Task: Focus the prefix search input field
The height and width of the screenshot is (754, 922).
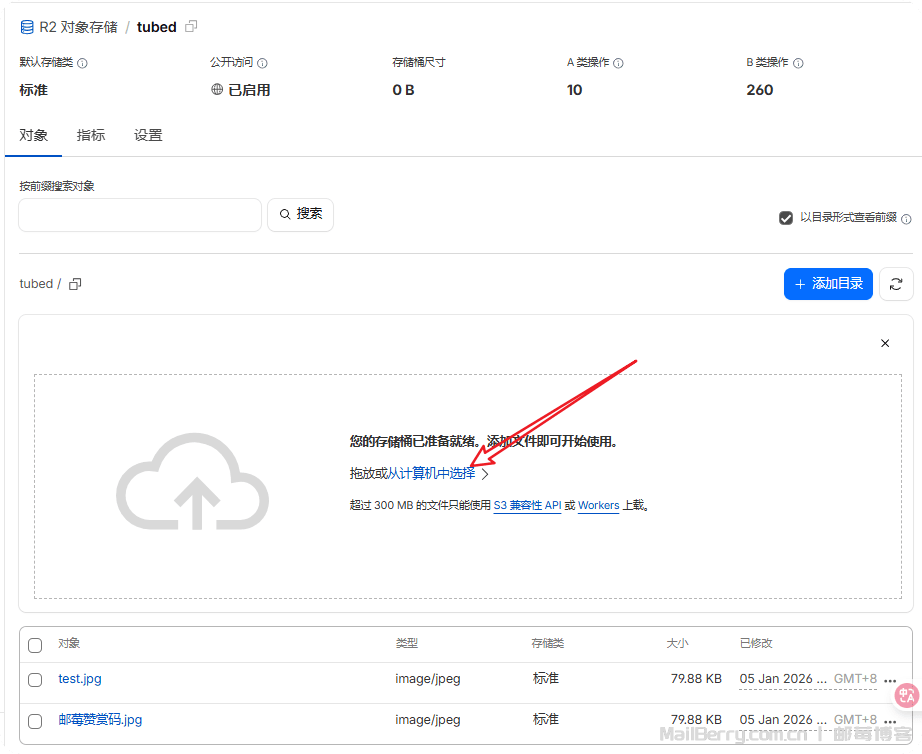Action: 140,215
